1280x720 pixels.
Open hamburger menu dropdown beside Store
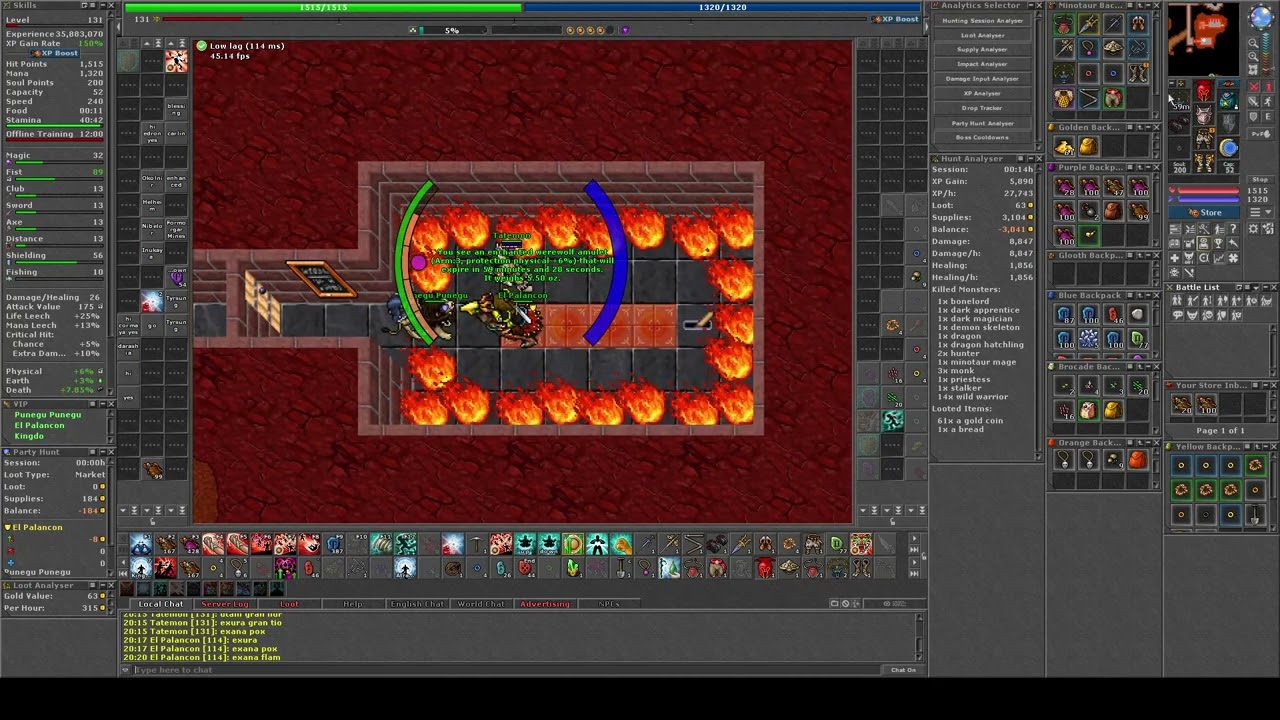point(1262,212)
